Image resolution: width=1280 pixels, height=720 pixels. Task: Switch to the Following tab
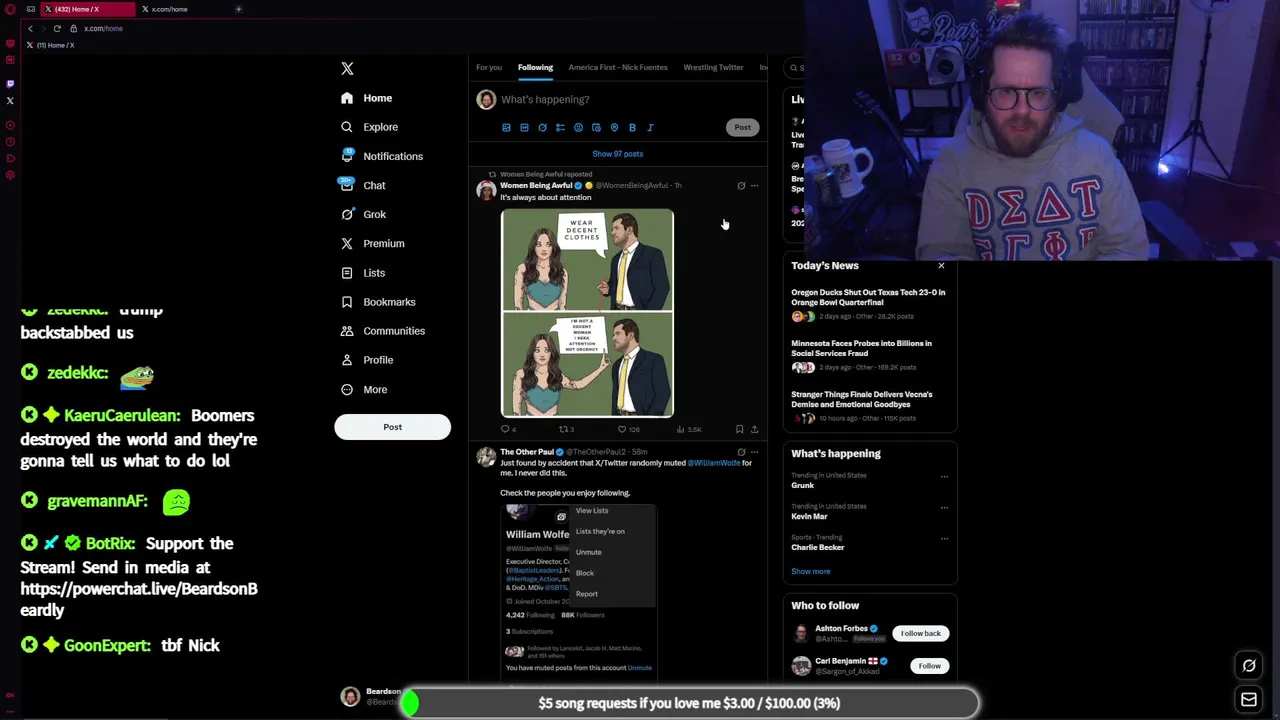[x=535, y=67]
